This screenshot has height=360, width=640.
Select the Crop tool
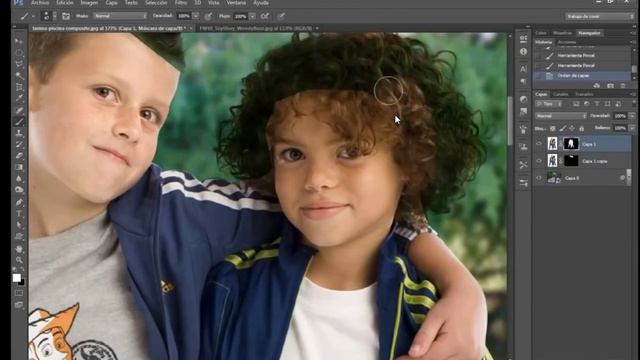coord(19,87)
